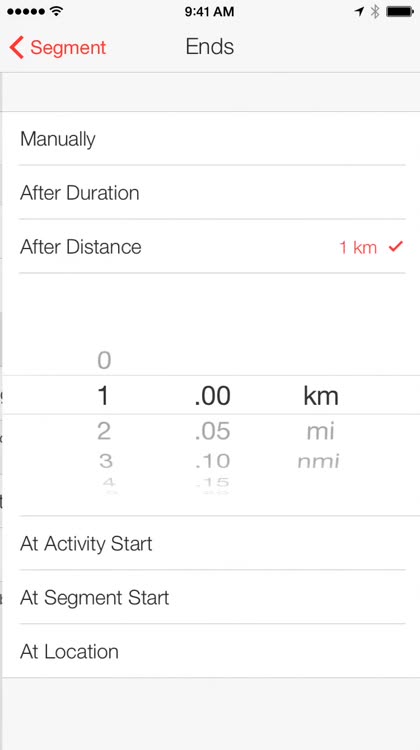Select the After Duration option
The image size is (420, 750).
point(212,193)
